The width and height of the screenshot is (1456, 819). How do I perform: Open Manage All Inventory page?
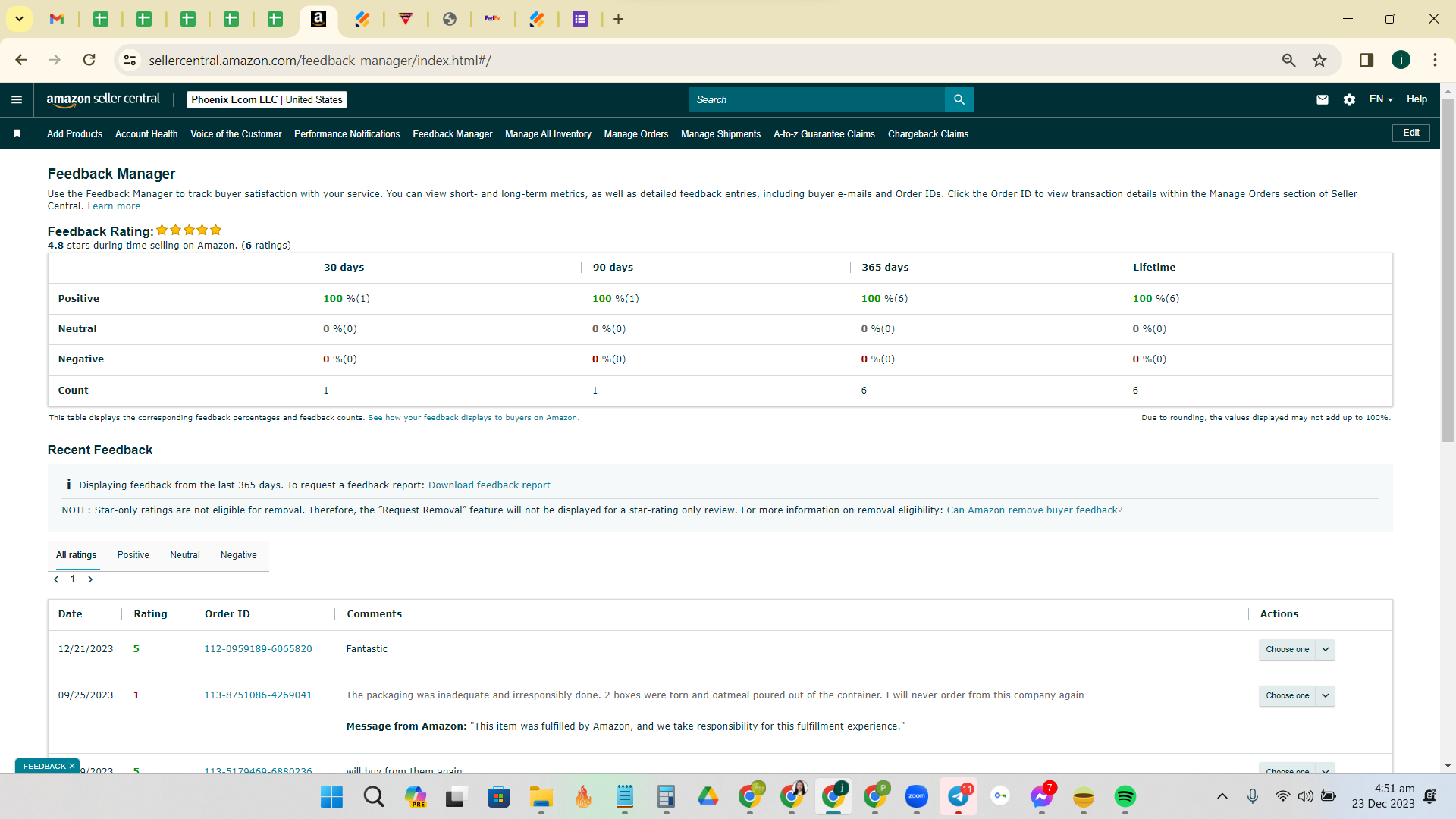click(x=548, y=134)
